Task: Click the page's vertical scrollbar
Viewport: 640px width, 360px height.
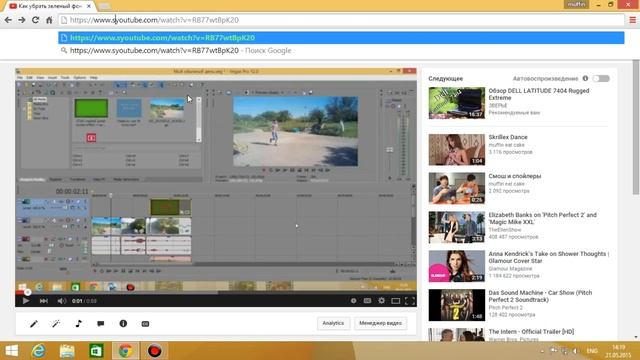Action: (x=636, y=127)
